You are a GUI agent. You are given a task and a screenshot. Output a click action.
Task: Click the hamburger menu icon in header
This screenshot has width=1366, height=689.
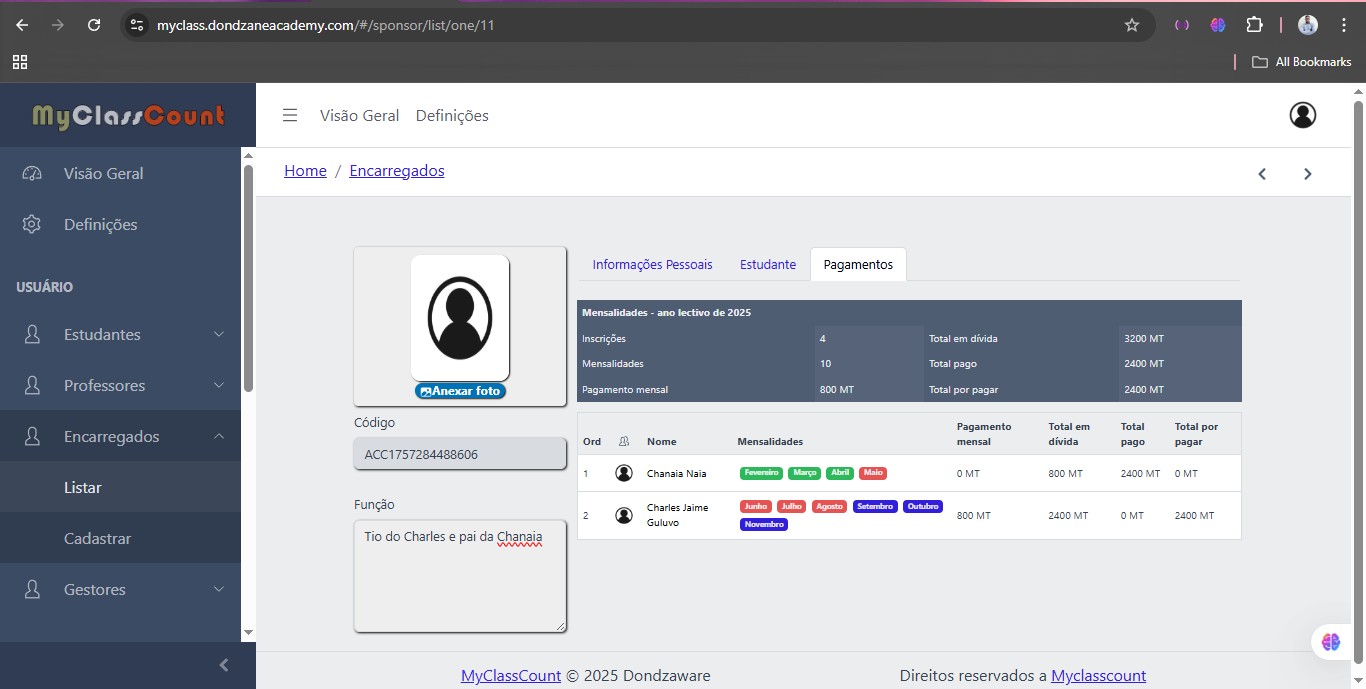point(290,116)
